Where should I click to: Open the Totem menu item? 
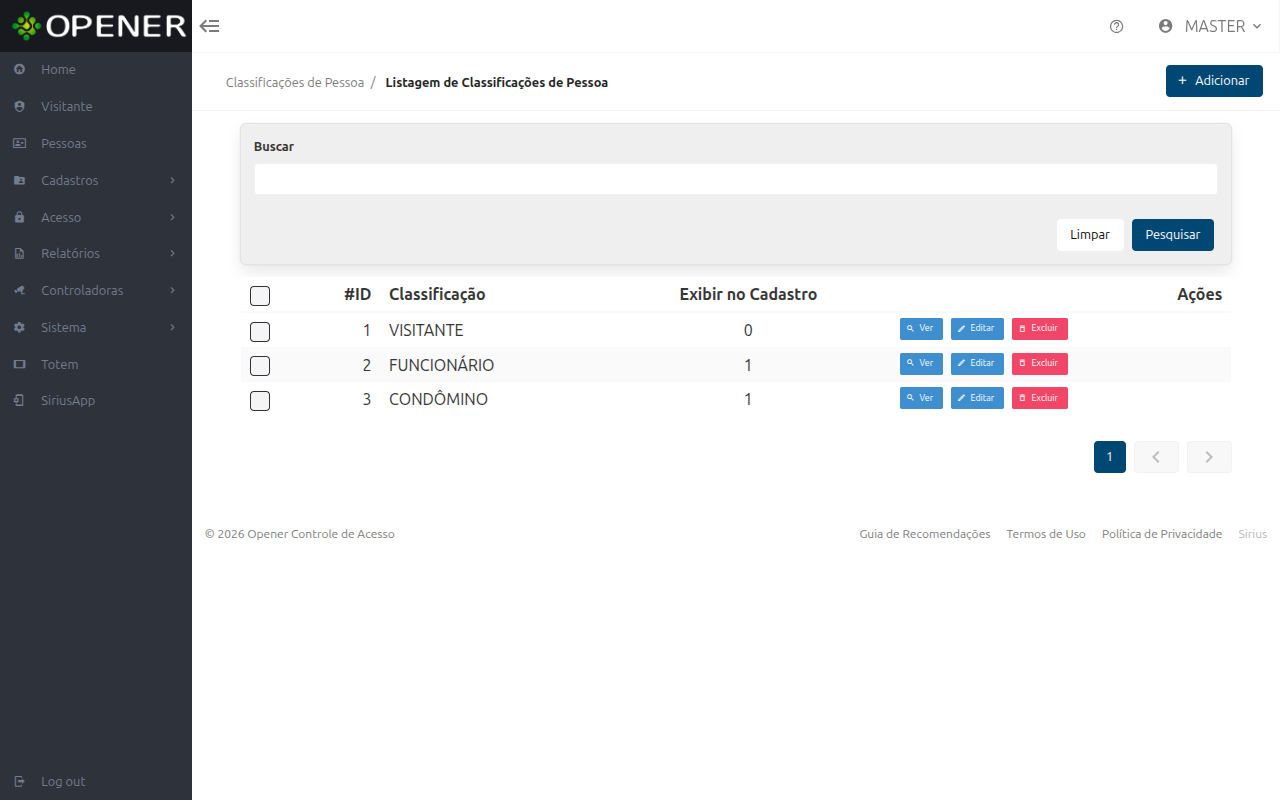(x=96, y=365)
